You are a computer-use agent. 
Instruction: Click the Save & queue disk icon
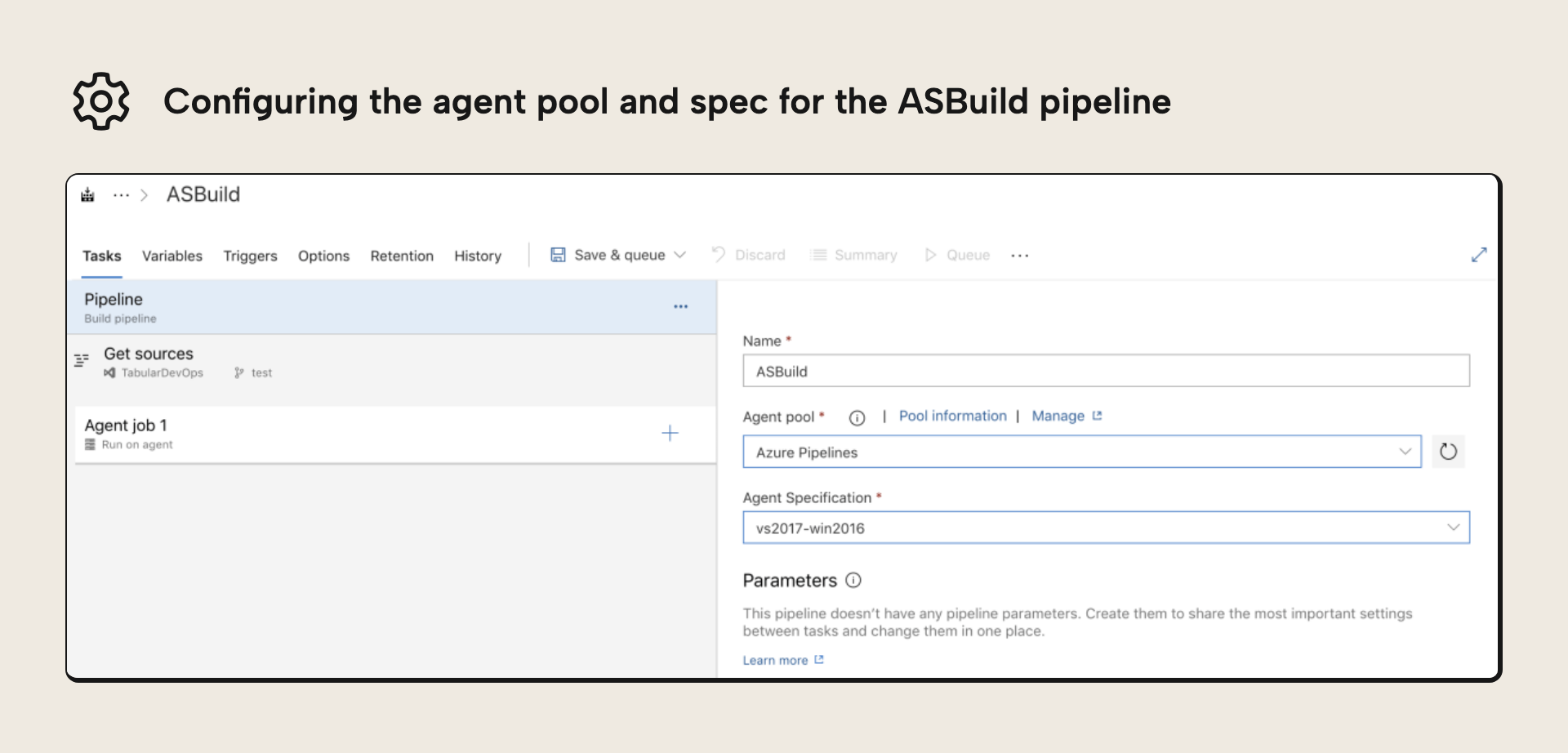(558, 255)
